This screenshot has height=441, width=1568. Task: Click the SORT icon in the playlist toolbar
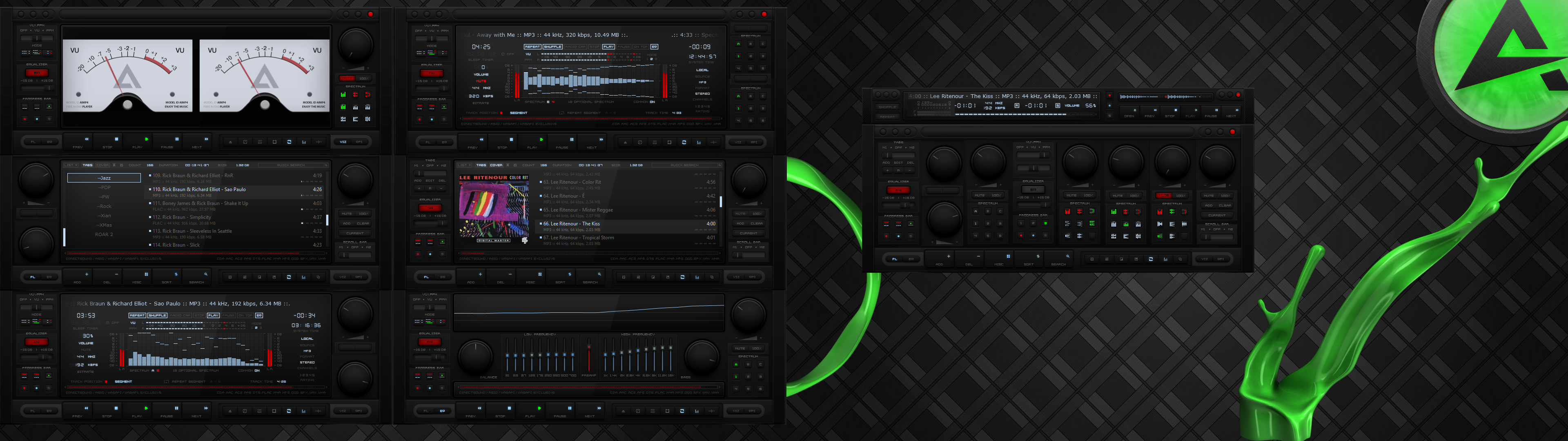[177, 275]
